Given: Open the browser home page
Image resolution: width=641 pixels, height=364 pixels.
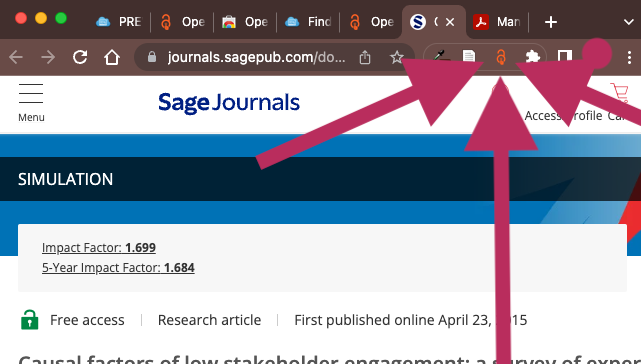Looking at the screenshot, I should point(112,57).
